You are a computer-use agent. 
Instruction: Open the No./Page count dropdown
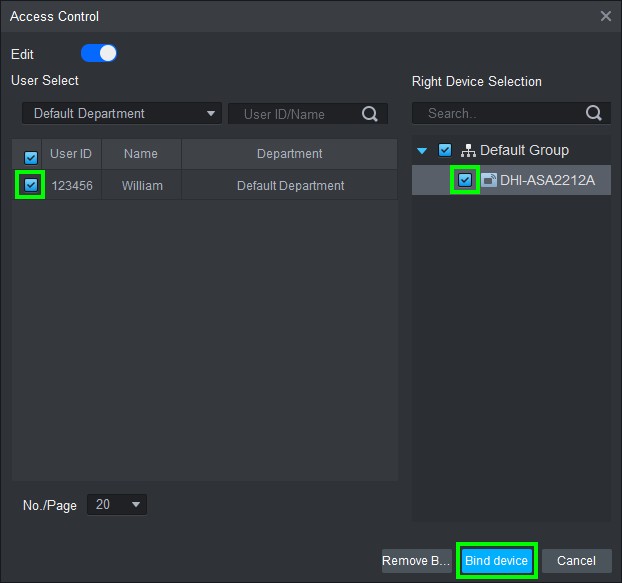[117, 505]
